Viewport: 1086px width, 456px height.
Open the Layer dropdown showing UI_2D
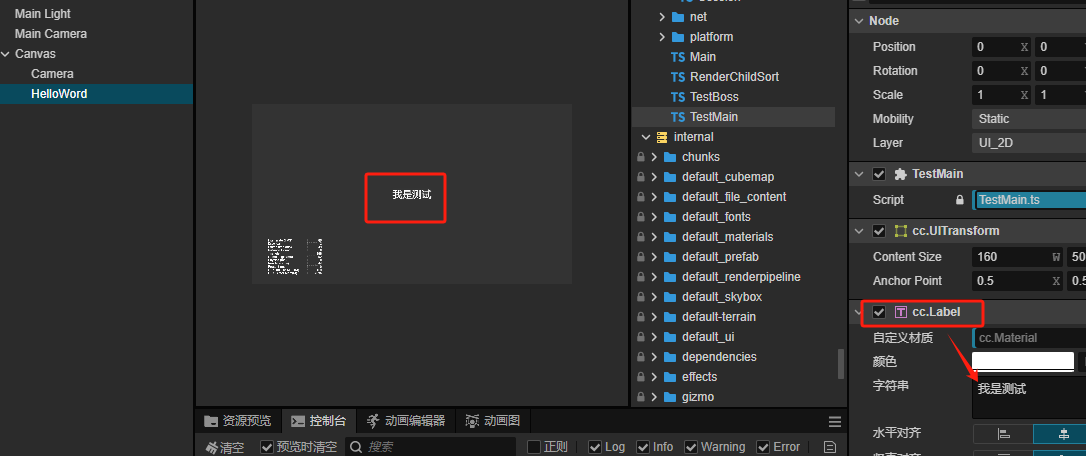pos(1029,143)
